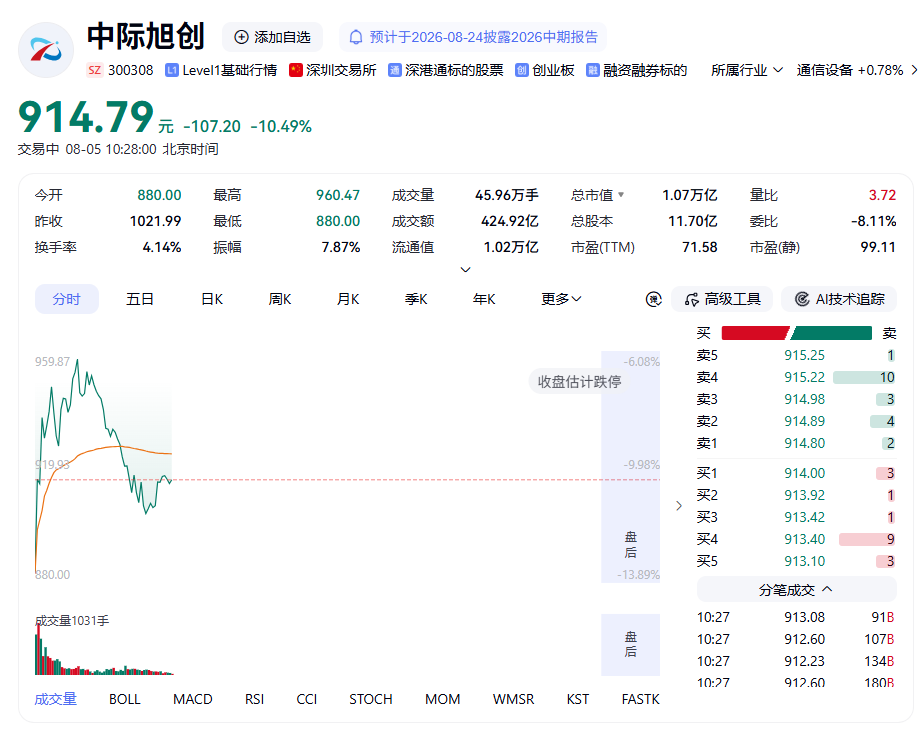The image size is (921, 737).
Task: Open 深港通标的股票 tag
Action: 454,70
